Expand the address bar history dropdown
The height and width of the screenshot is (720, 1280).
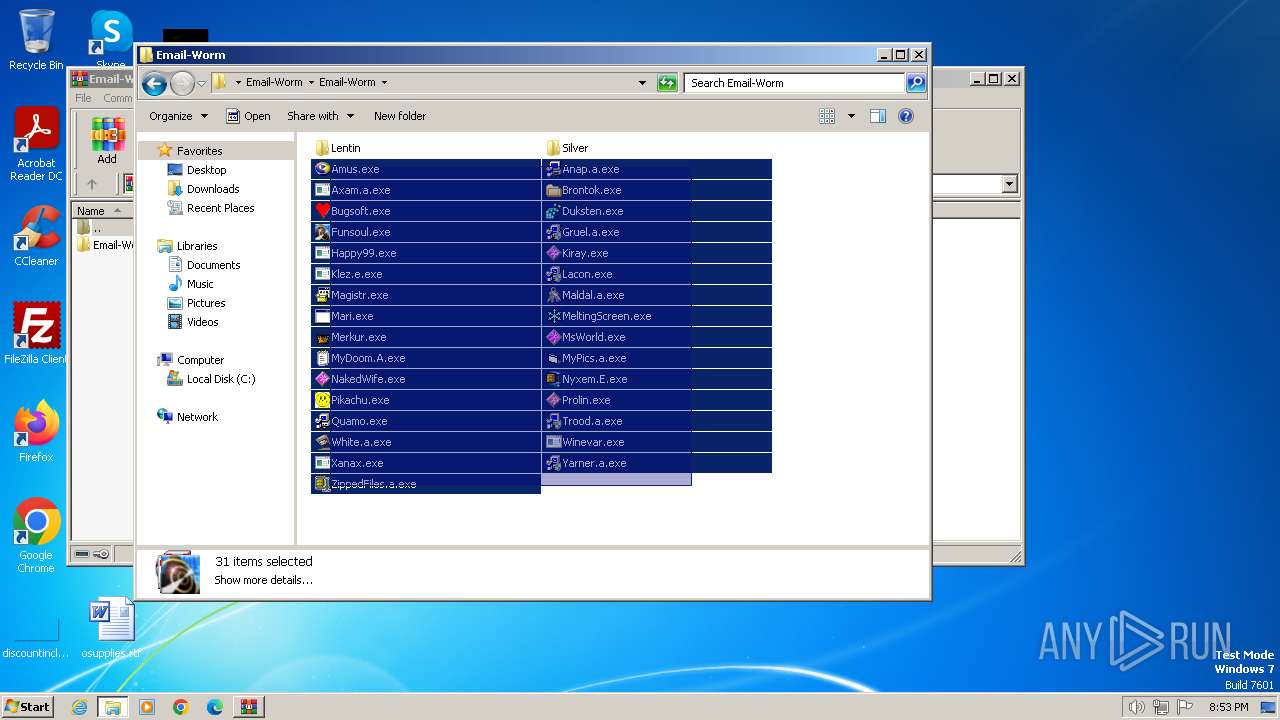click(642, 83)
